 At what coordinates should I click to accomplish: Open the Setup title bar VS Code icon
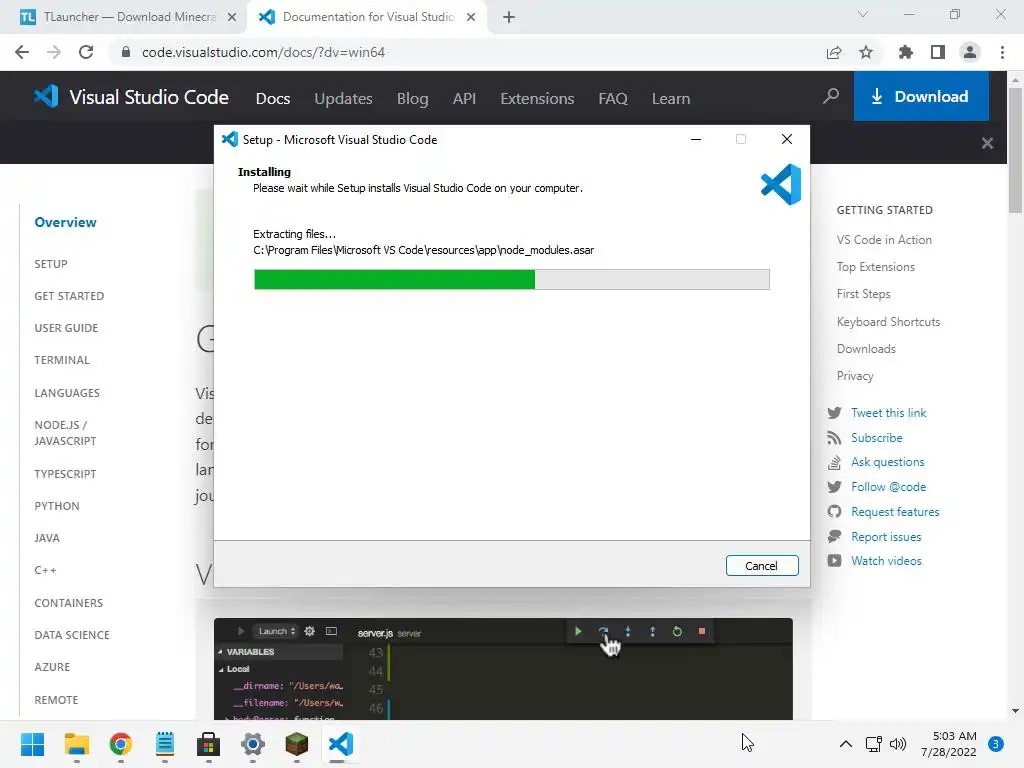[x=230, y=139]
